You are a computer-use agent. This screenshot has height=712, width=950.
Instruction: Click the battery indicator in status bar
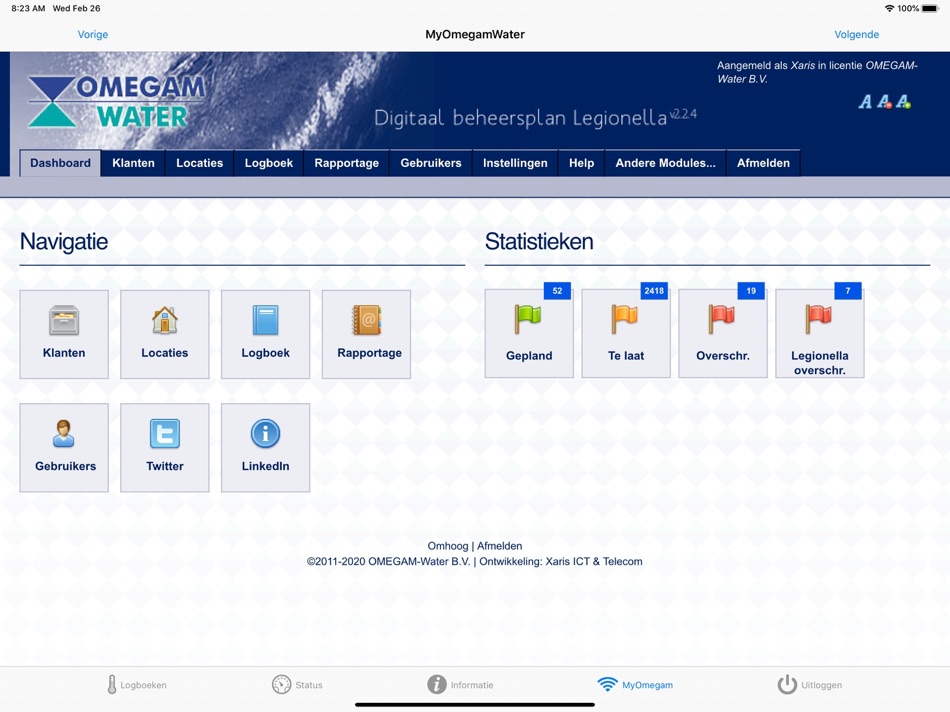(x=930, y=8)
